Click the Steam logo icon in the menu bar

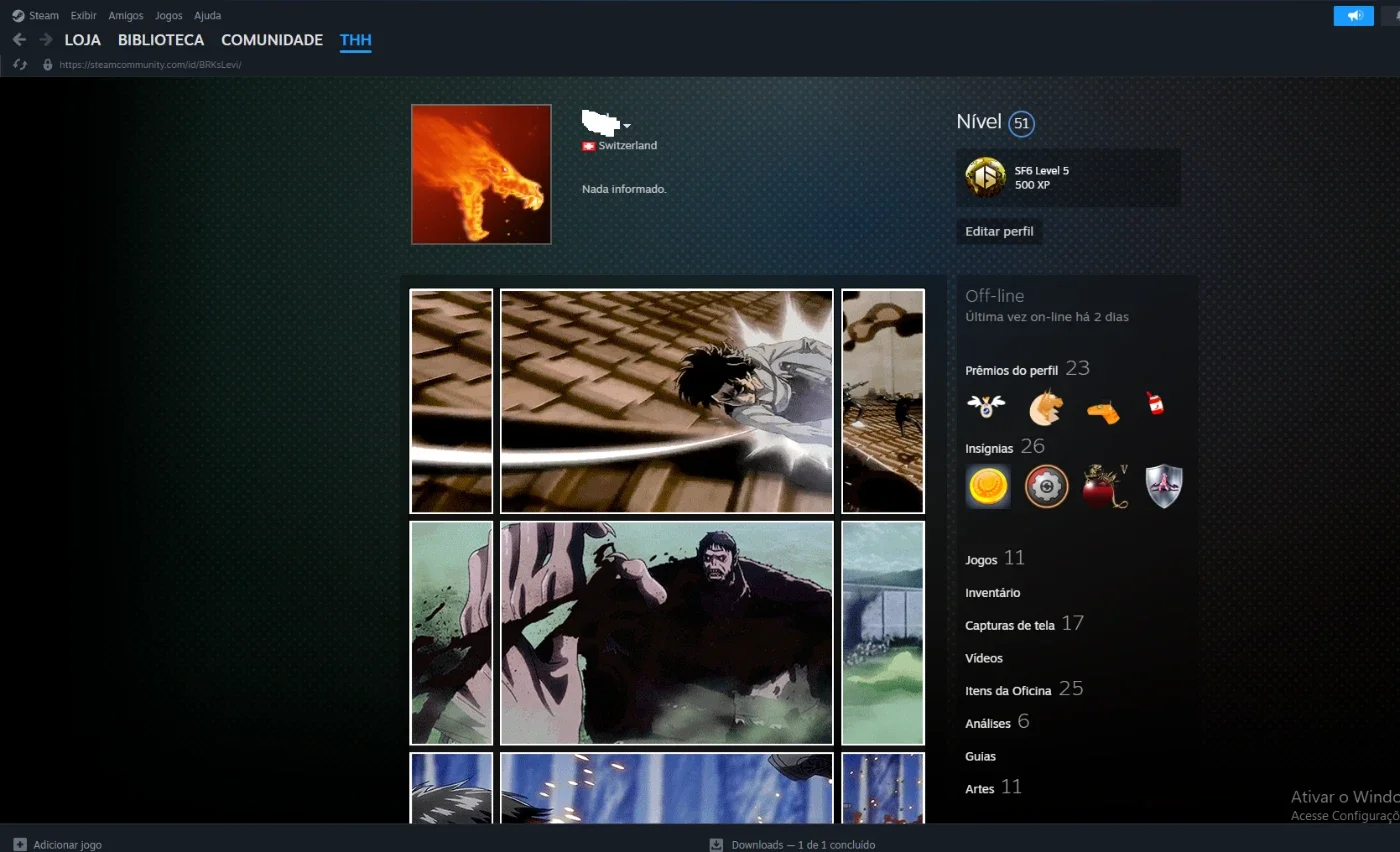point(18,16)
